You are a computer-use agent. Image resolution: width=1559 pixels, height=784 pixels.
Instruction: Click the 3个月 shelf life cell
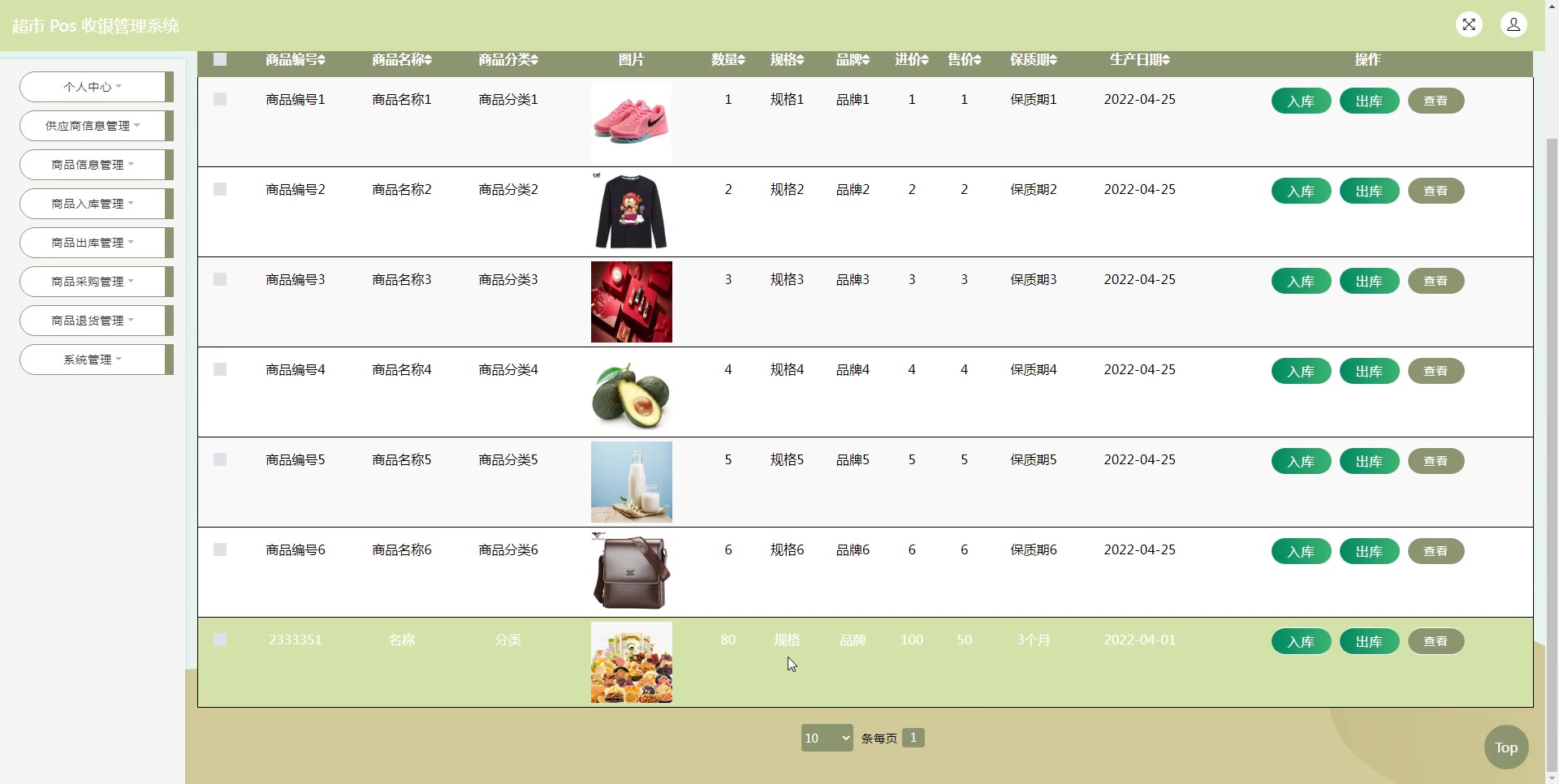(1034, 640)
